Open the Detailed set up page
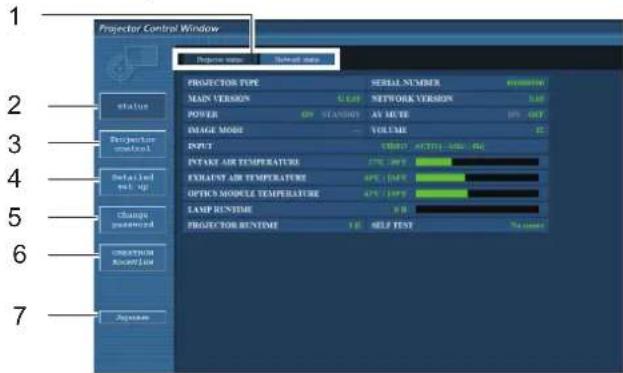This screenshot has width=623, height=373. click(x=133, y=182)
